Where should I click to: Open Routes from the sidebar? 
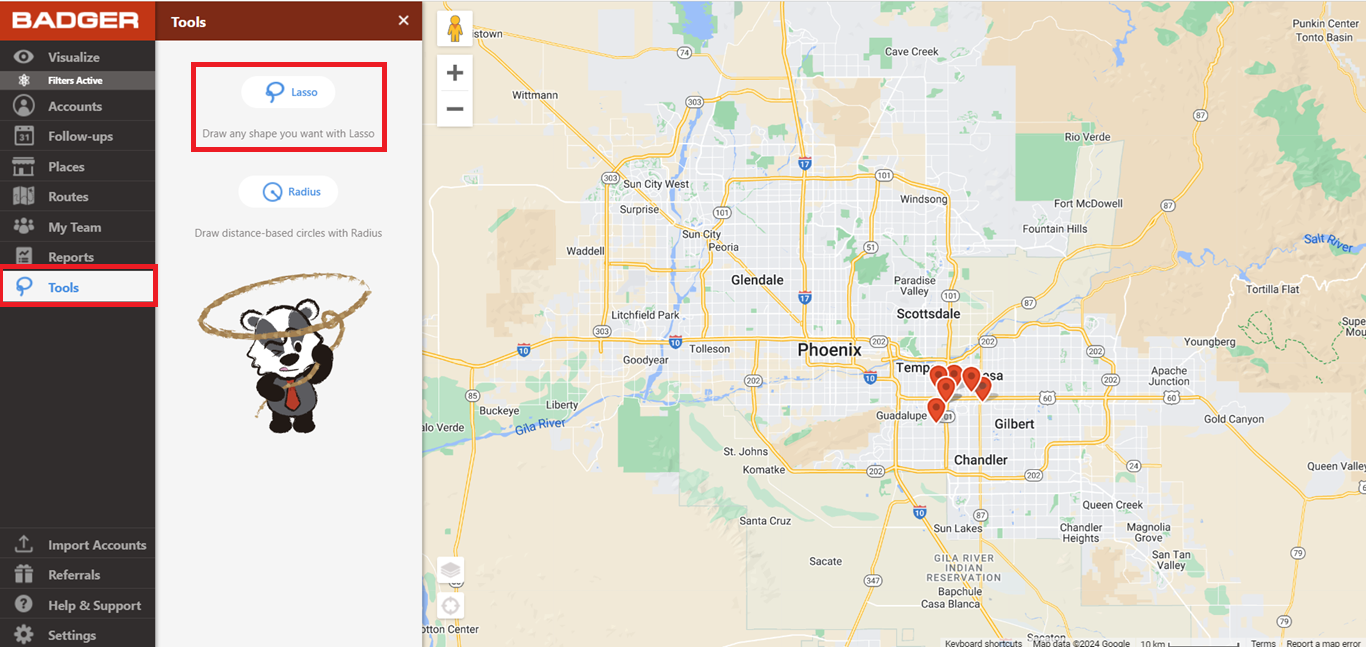(x=77, y=196)
